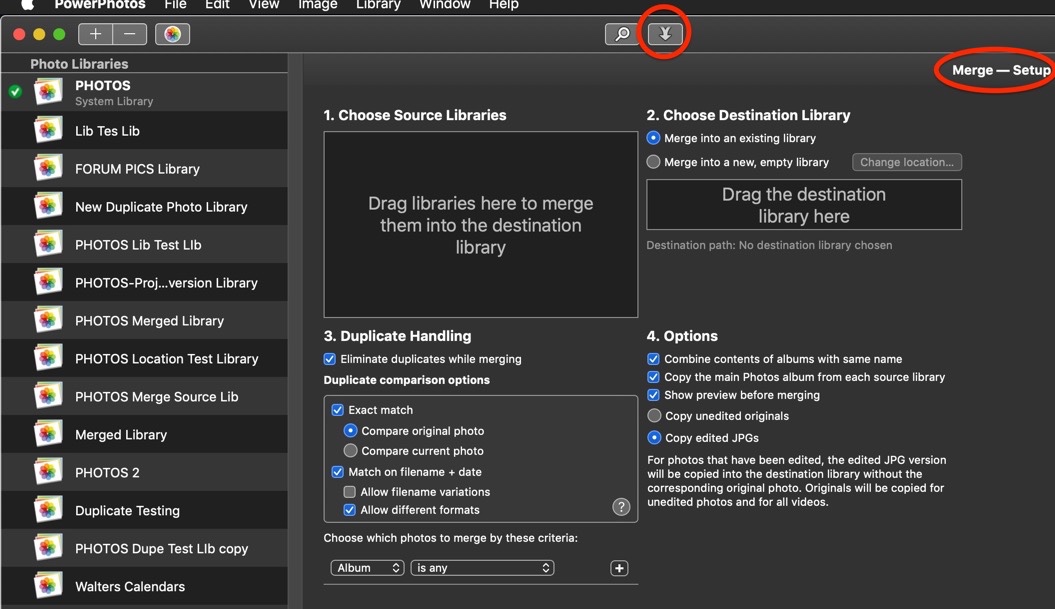Click the Change location button
This screenshot has width=1055, height=609.
(x=907, y=162)
